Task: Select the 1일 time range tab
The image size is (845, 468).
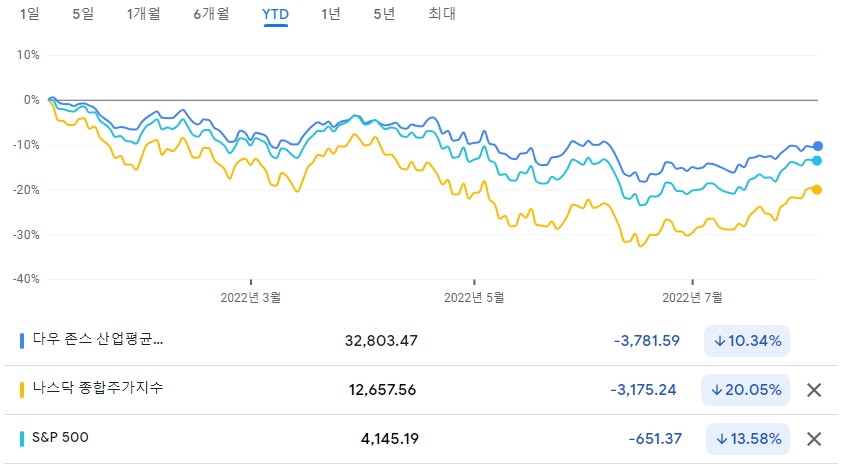Action: point(30,13)
